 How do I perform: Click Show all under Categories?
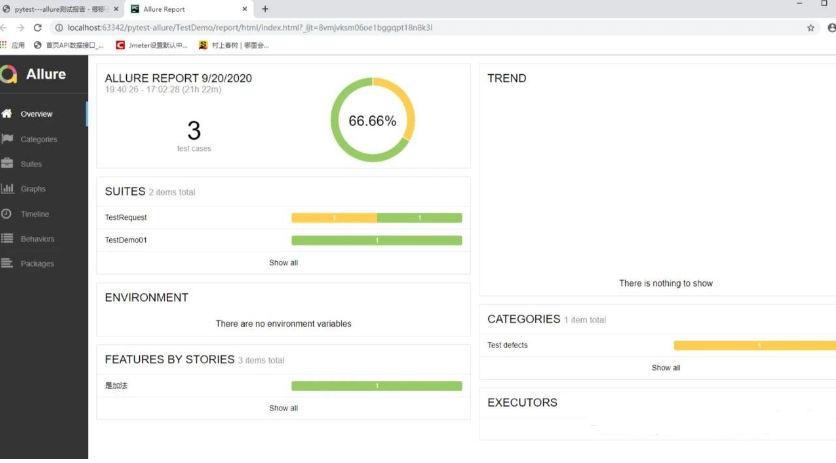coord(665,368)
